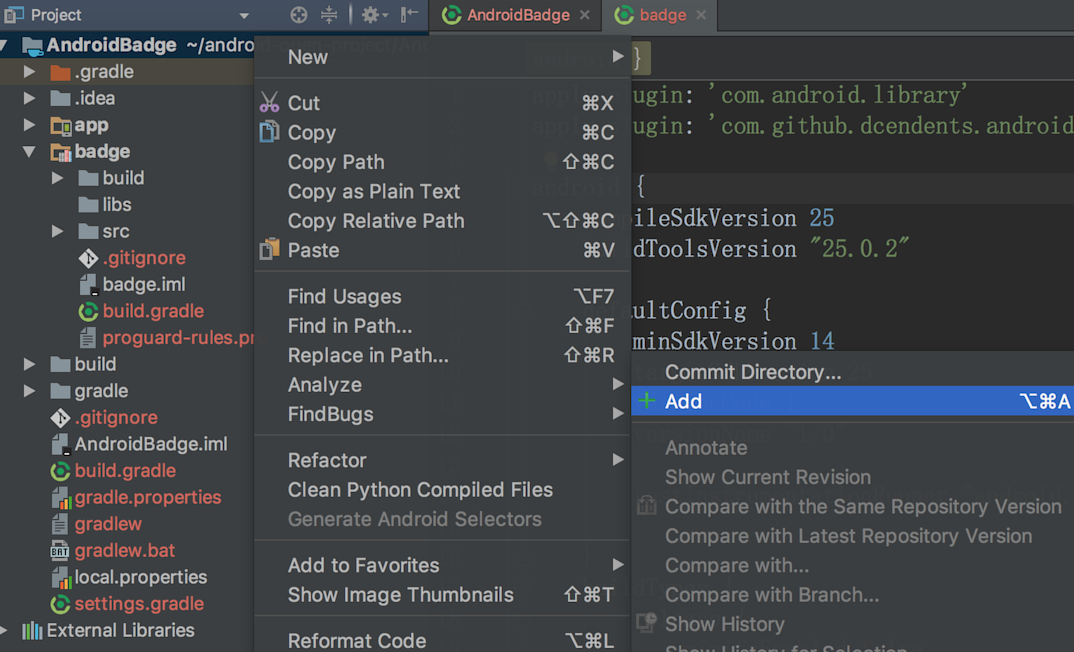The width and height of the screenshot is (1074, 652).
Task: Click the External Libraries bars icon
Action: point(32,631)
